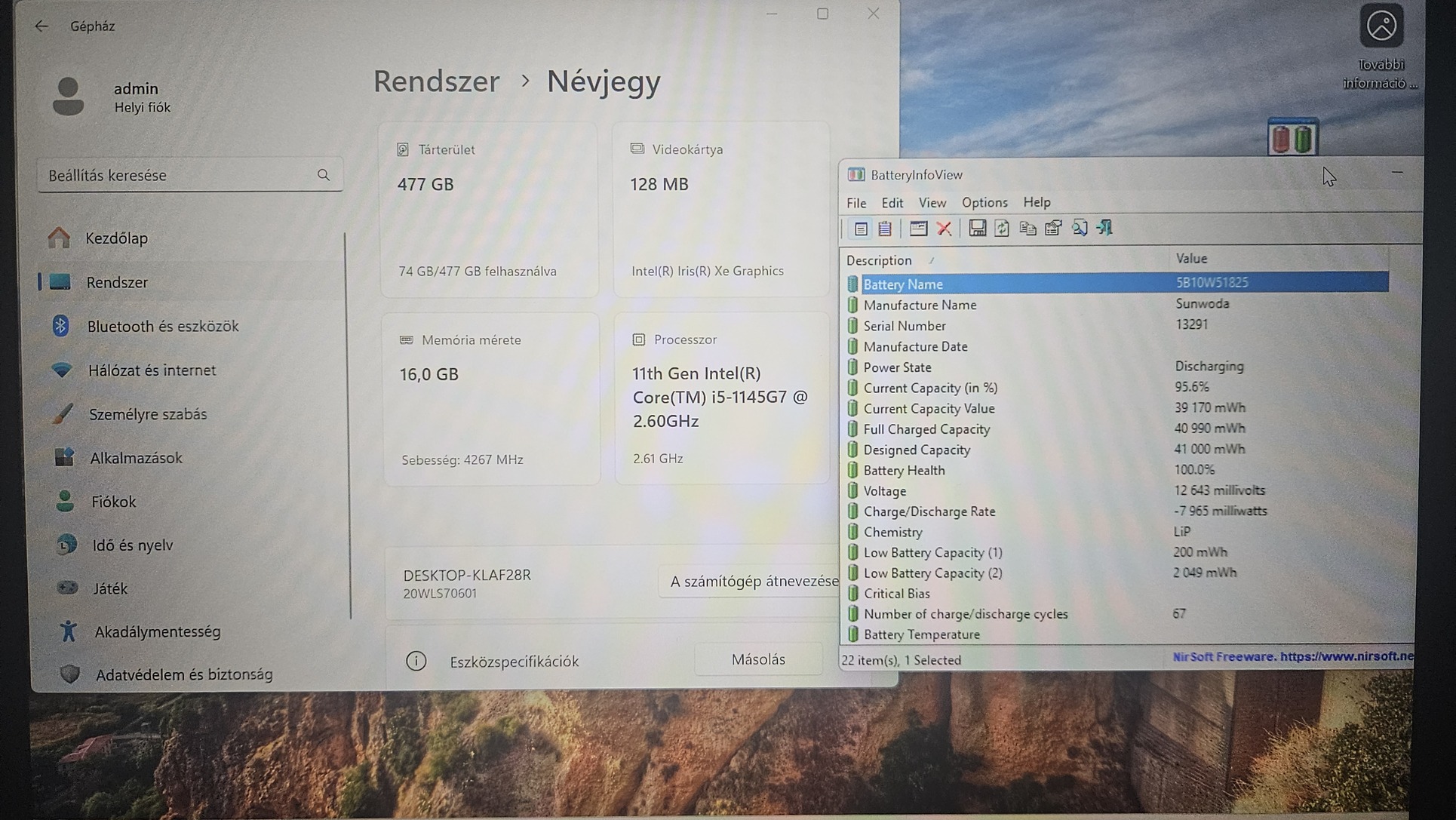The height and width of the screenshot is (820, 1456).
Task: Click the Exit door toolbar icon
Action: point(1105,229)
